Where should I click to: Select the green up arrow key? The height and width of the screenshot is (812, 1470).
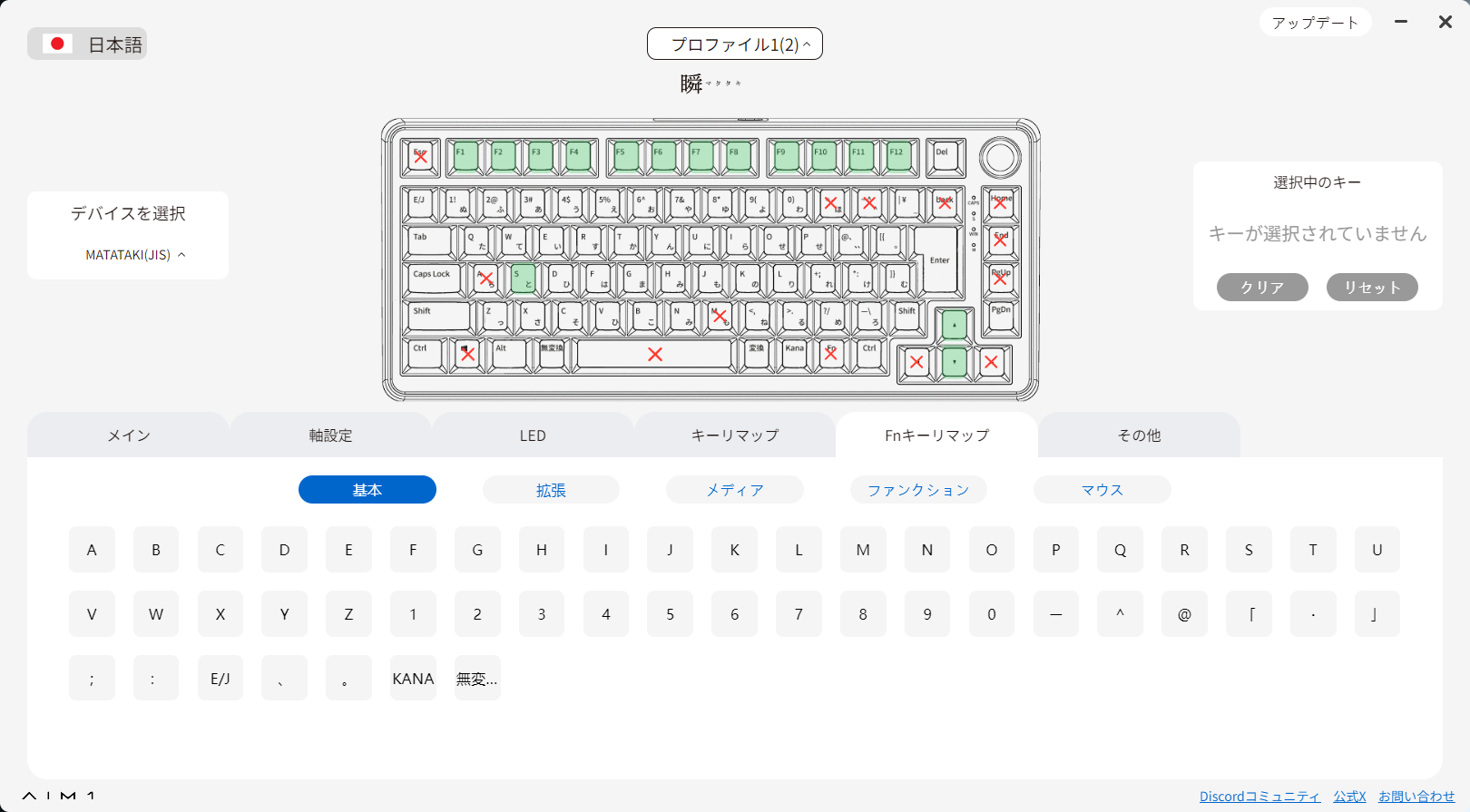pyautogui.click(x=954, y=325)
